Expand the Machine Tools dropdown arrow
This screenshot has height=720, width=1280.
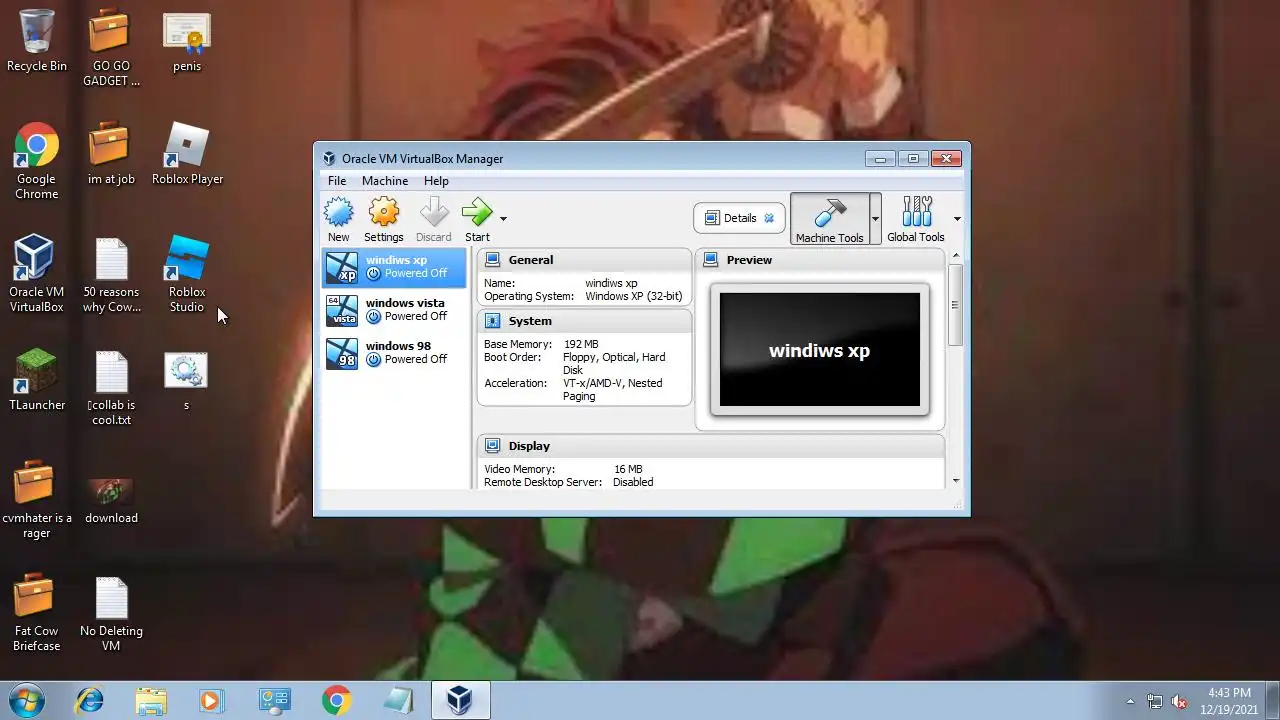click(x=875, y=219)
